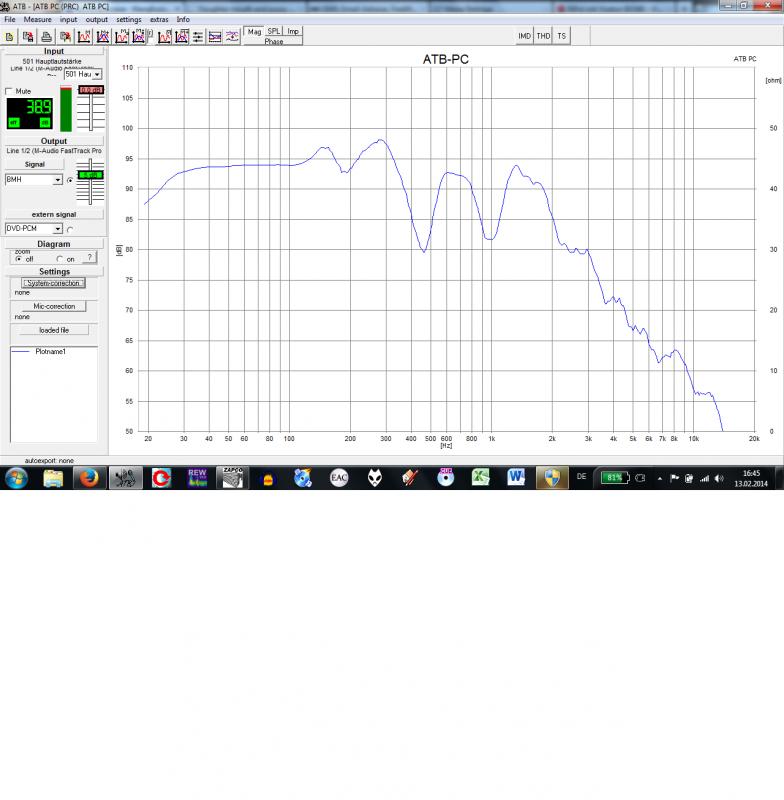The height and width of the screenshot is (800, 784).
Task: Click the Input section header
Action: click(x=54, y=51)
